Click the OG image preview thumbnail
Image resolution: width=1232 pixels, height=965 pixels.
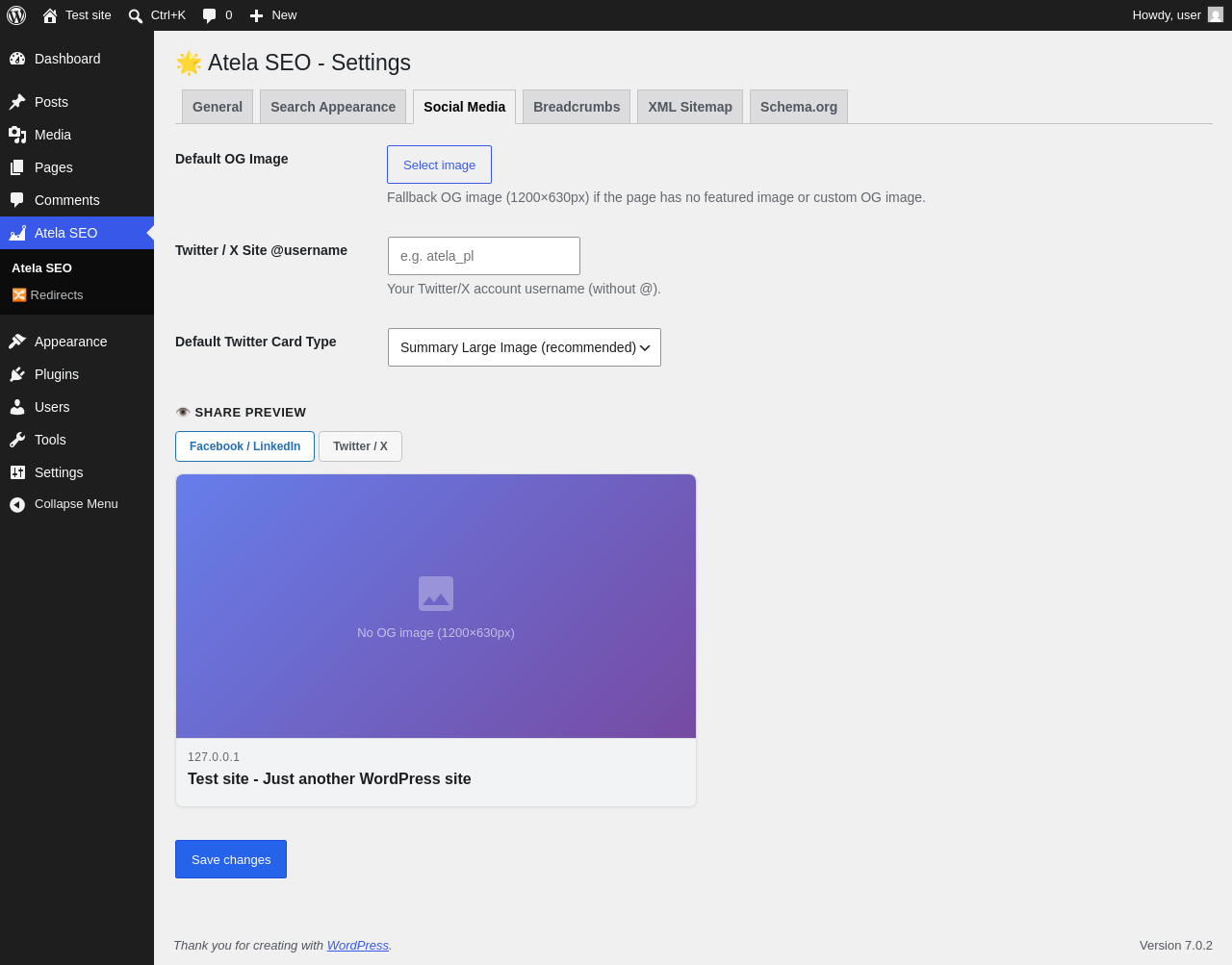(436, 606)
